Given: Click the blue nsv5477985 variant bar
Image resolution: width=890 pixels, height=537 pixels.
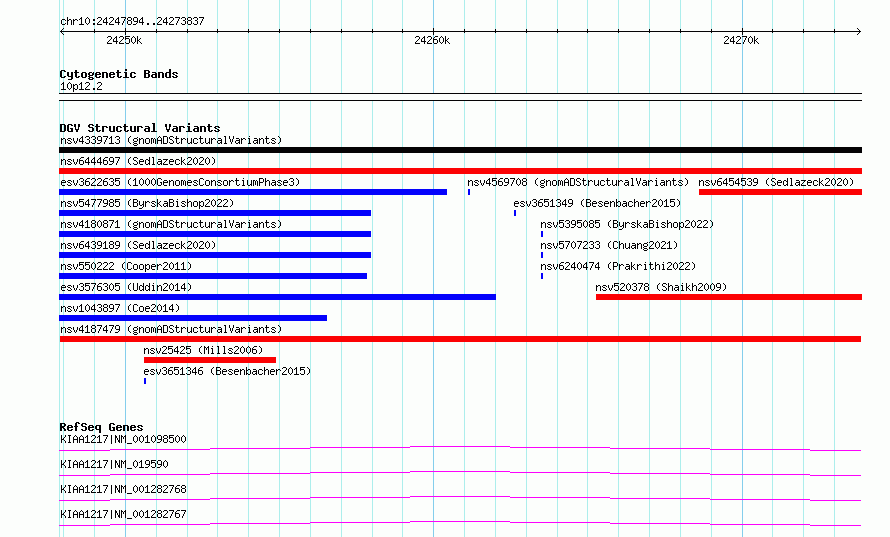Looking at the screenshot, I should [x=215, y=213].
